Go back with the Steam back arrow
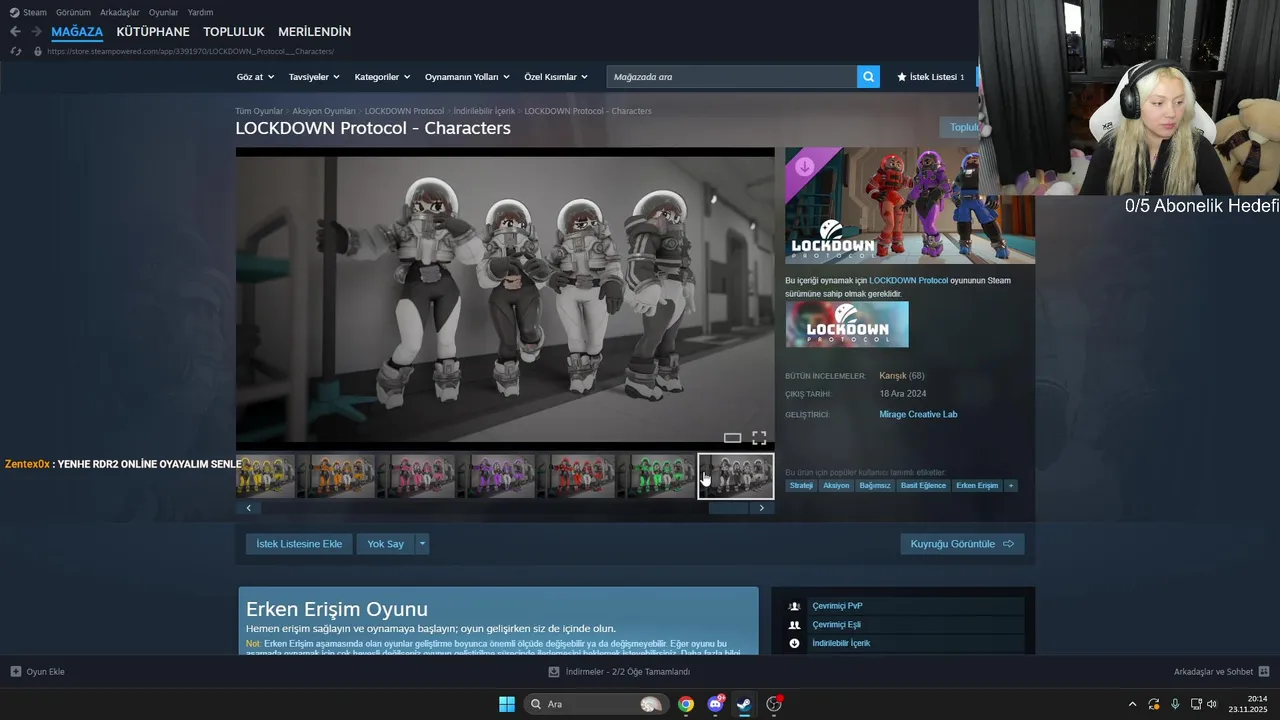 point(15,32)
